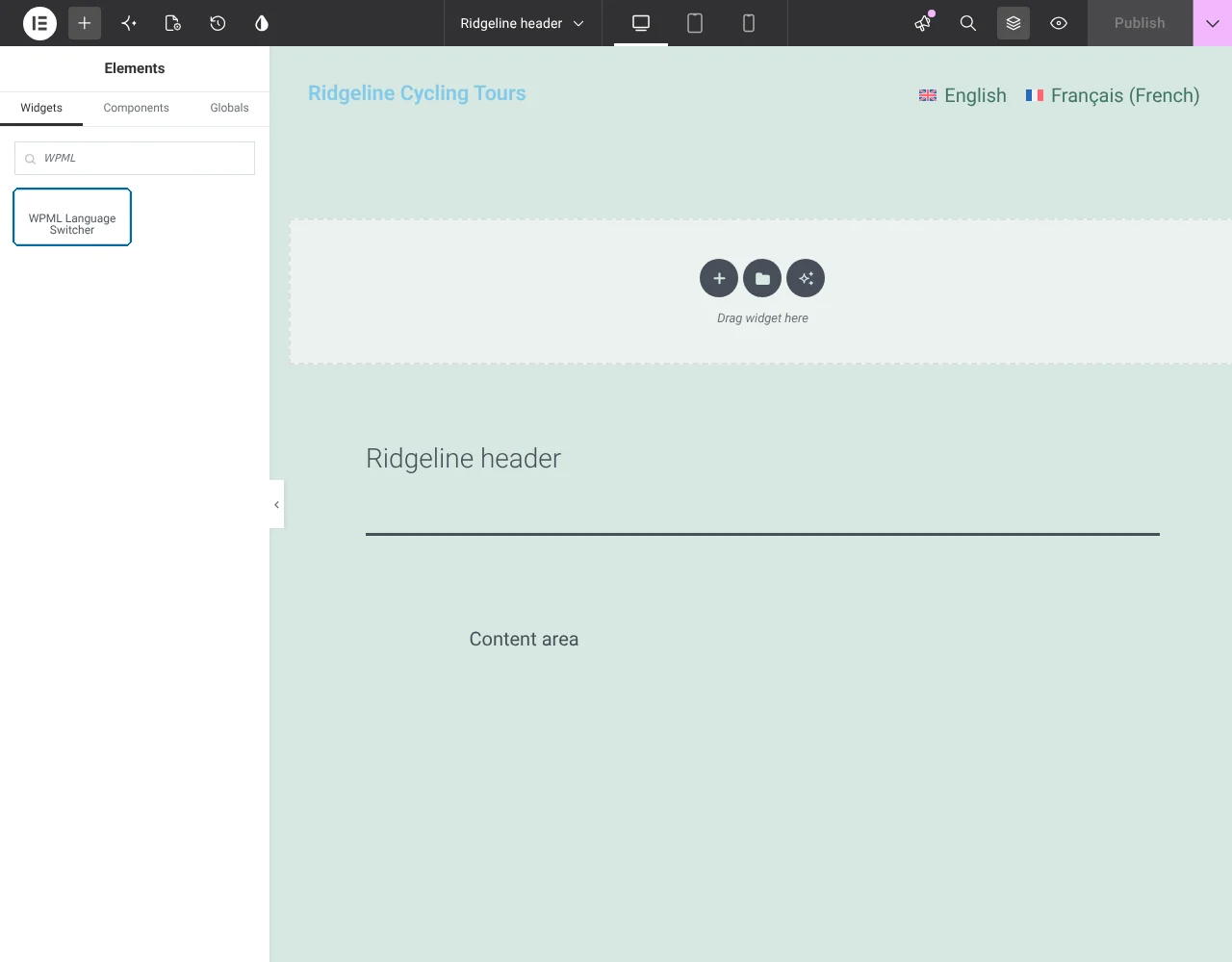Select the WPML Language Switcher widget

tap(72, 217)
